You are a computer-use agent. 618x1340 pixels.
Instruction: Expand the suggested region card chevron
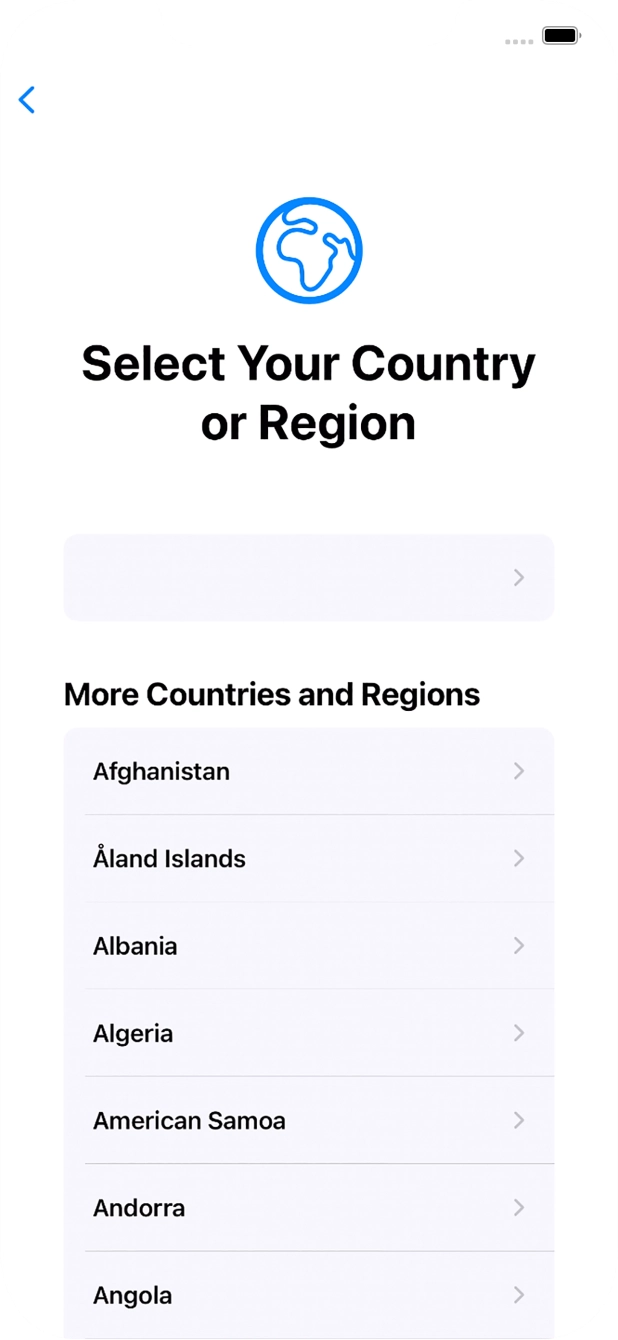(x=519, y=578)
